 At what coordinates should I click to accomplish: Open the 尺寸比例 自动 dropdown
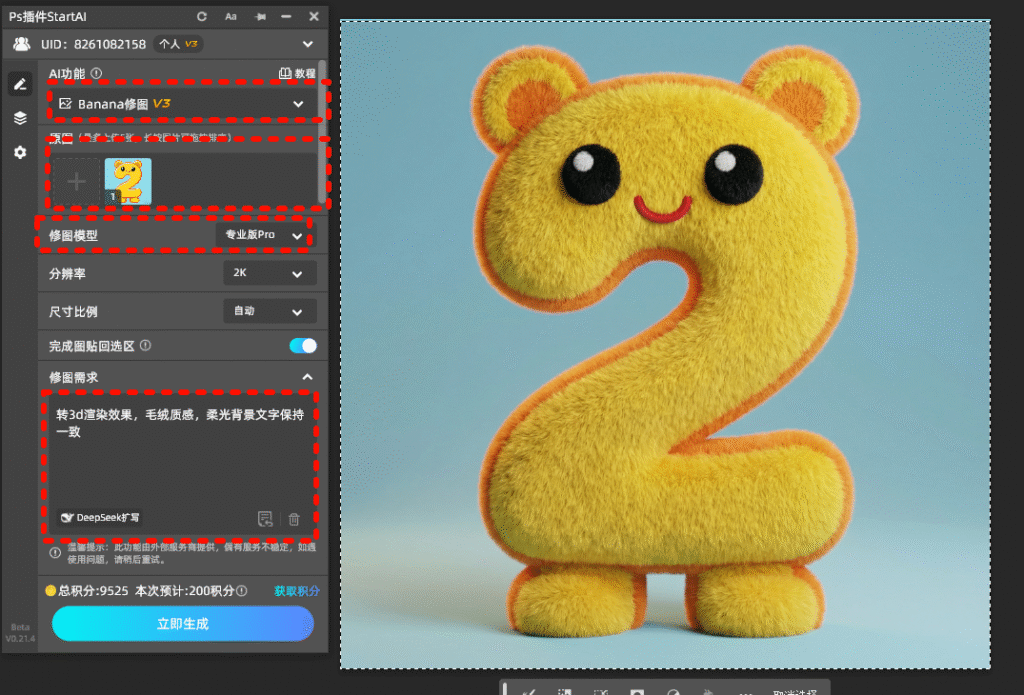(x=269, y=311)
